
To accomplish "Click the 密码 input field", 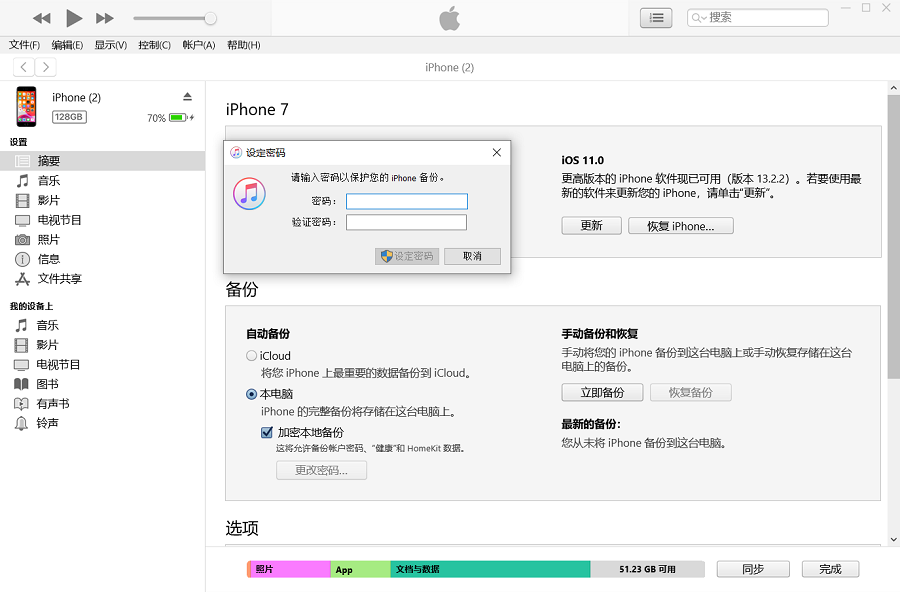I will click(x=406, y=201).
